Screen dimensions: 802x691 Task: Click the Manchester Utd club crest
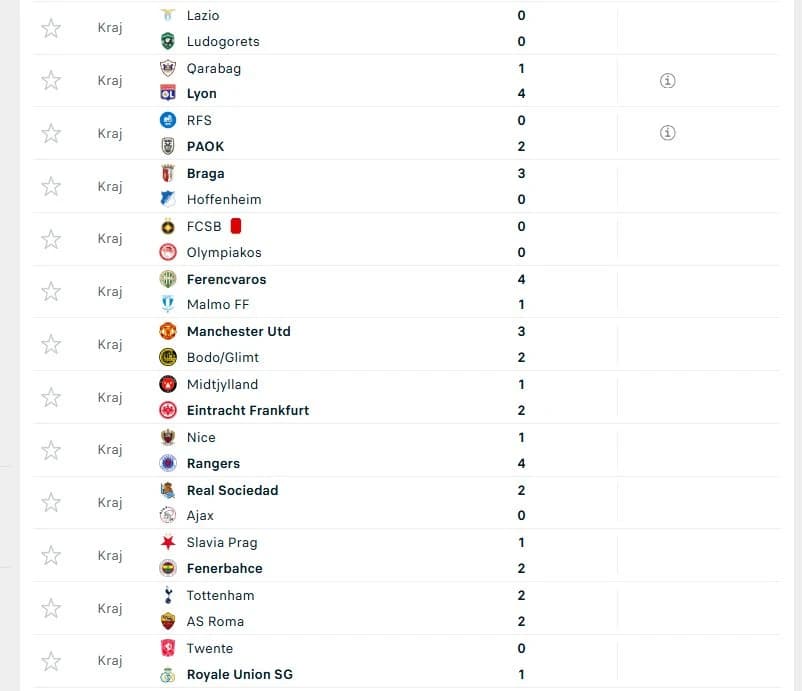[x=168, y=331]
